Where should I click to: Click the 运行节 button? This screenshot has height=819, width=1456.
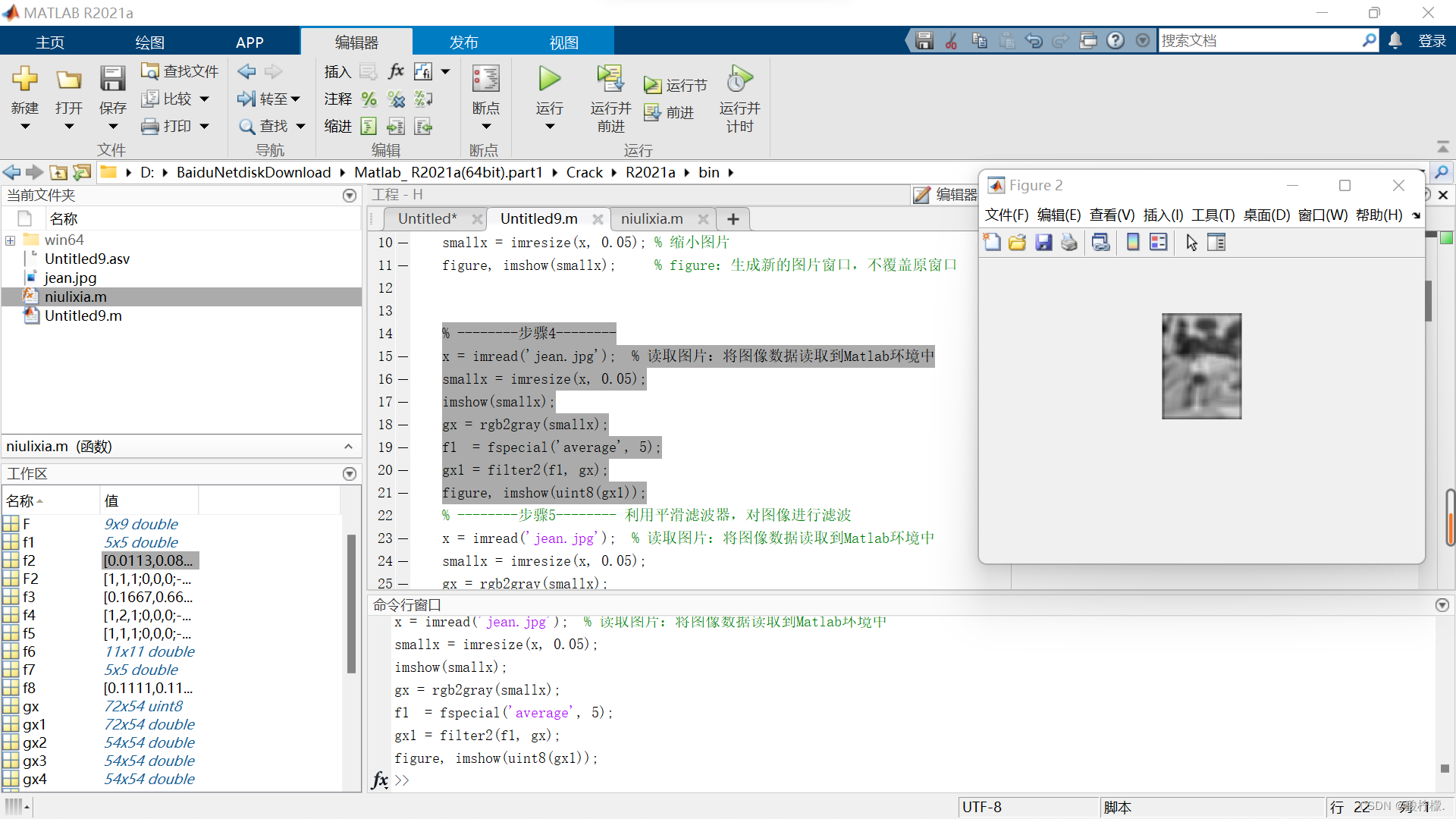[x=676, y=86]
